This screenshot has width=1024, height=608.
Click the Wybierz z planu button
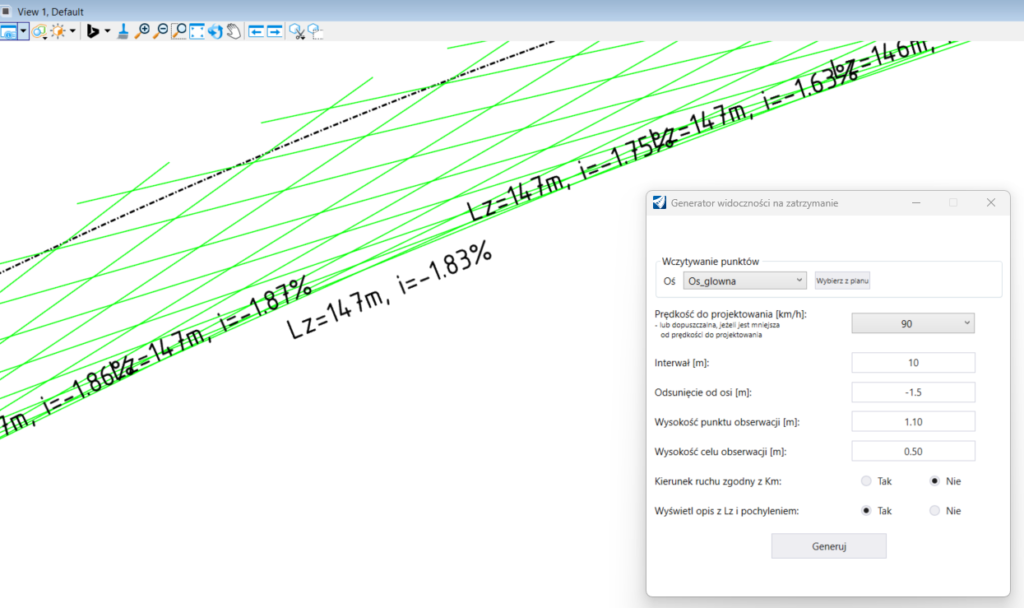(842, 281)
